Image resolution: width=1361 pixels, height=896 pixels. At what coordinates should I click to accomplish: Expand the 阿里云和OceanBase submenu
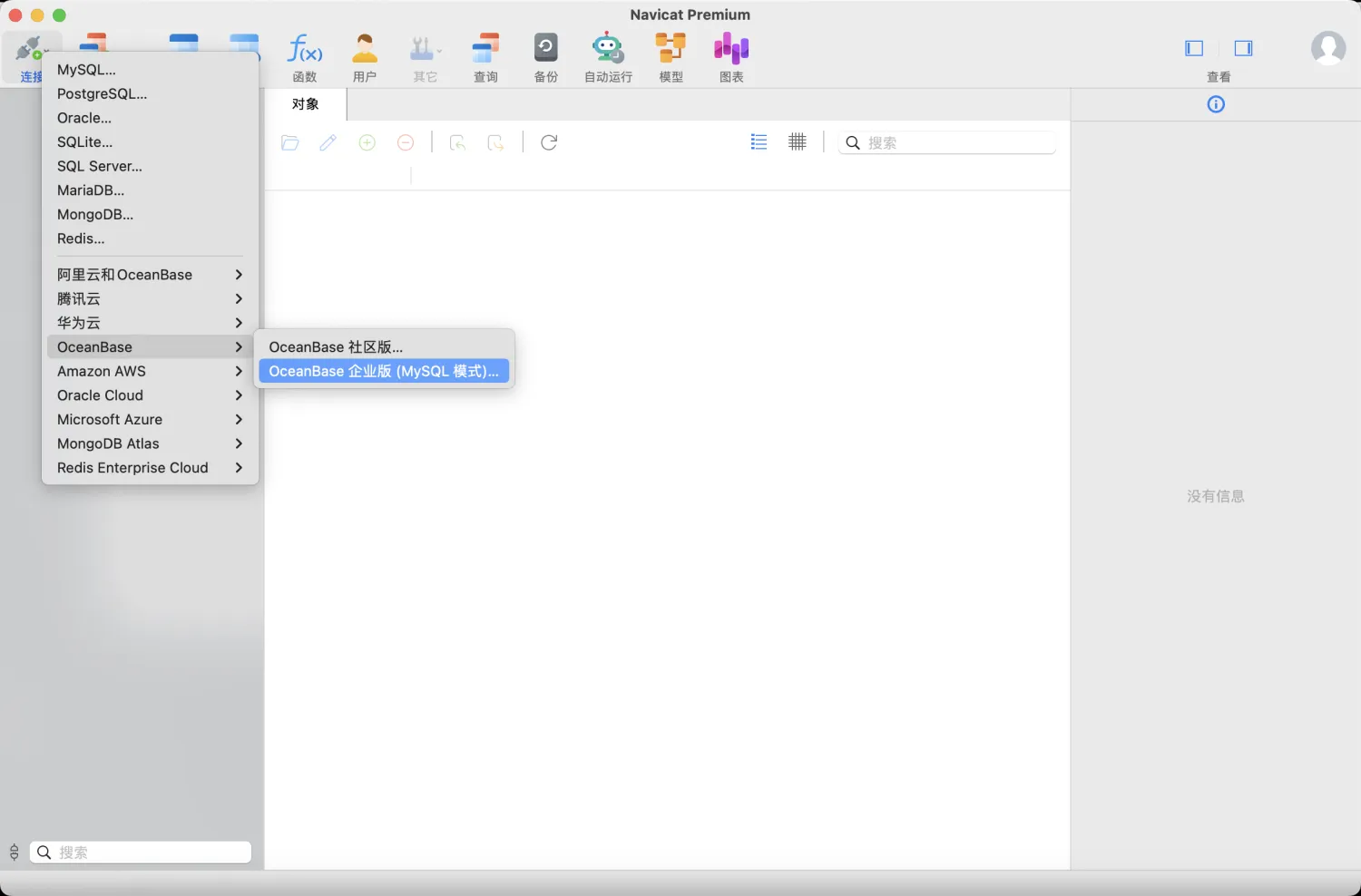pos(149,275)
